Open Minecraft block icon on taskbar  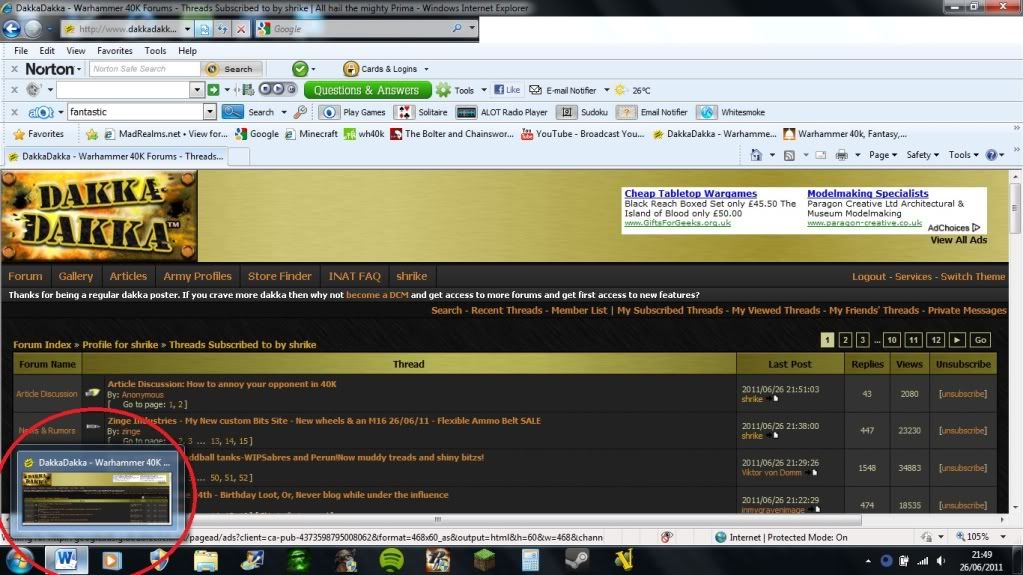(484, 560)
